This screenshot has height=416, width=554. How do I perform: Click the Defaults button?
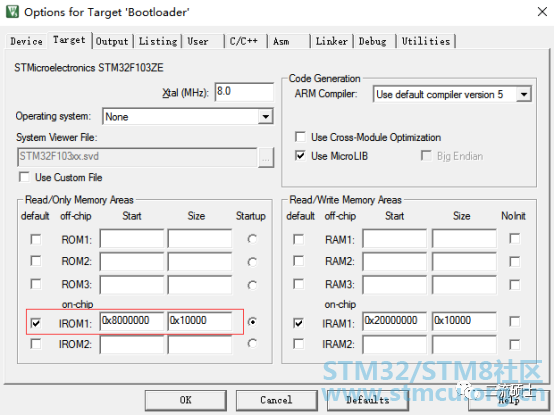click(x=368, y=400)
